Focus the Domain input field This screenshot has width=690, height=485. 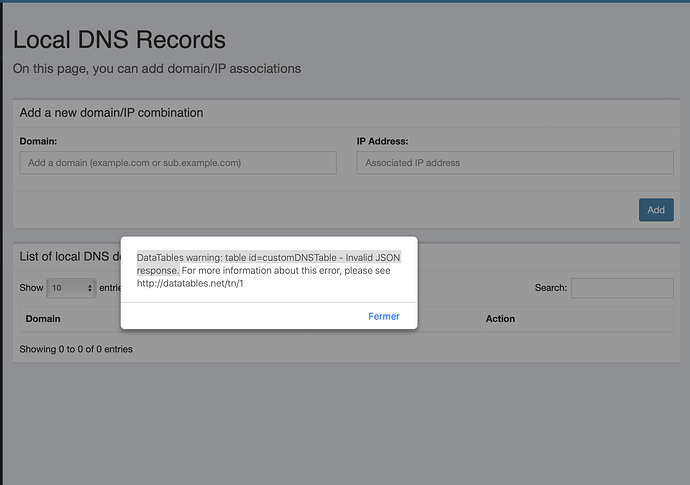tap(178, 163)
